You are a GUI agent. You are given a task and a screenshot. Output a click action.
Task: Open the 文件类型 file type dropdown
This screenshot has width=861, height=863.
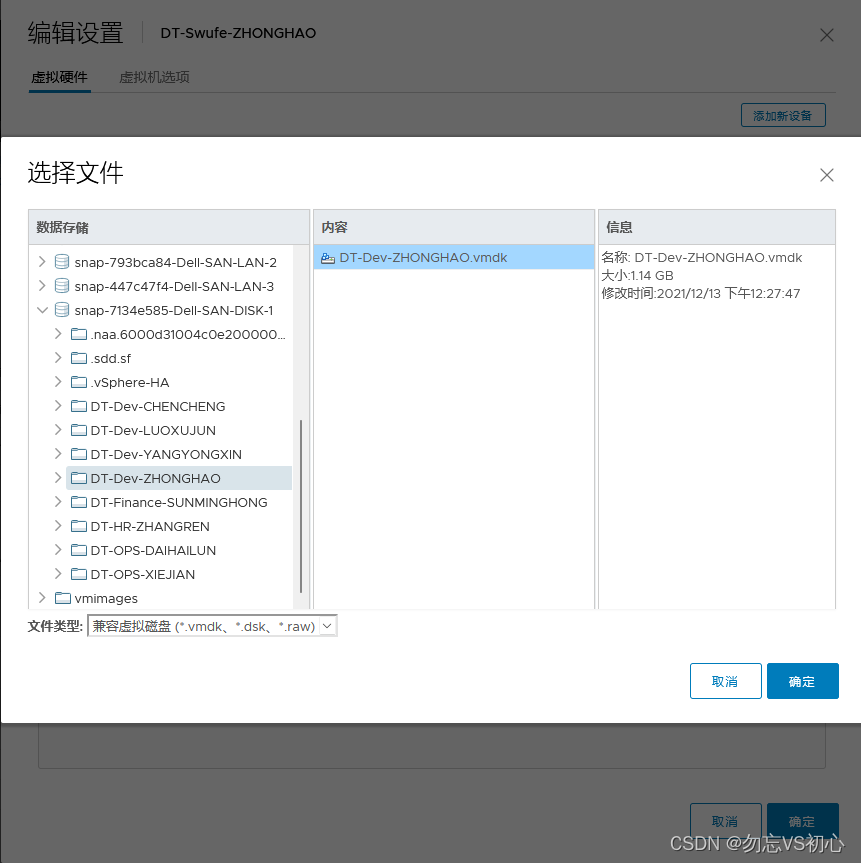[x=326, y=625]
